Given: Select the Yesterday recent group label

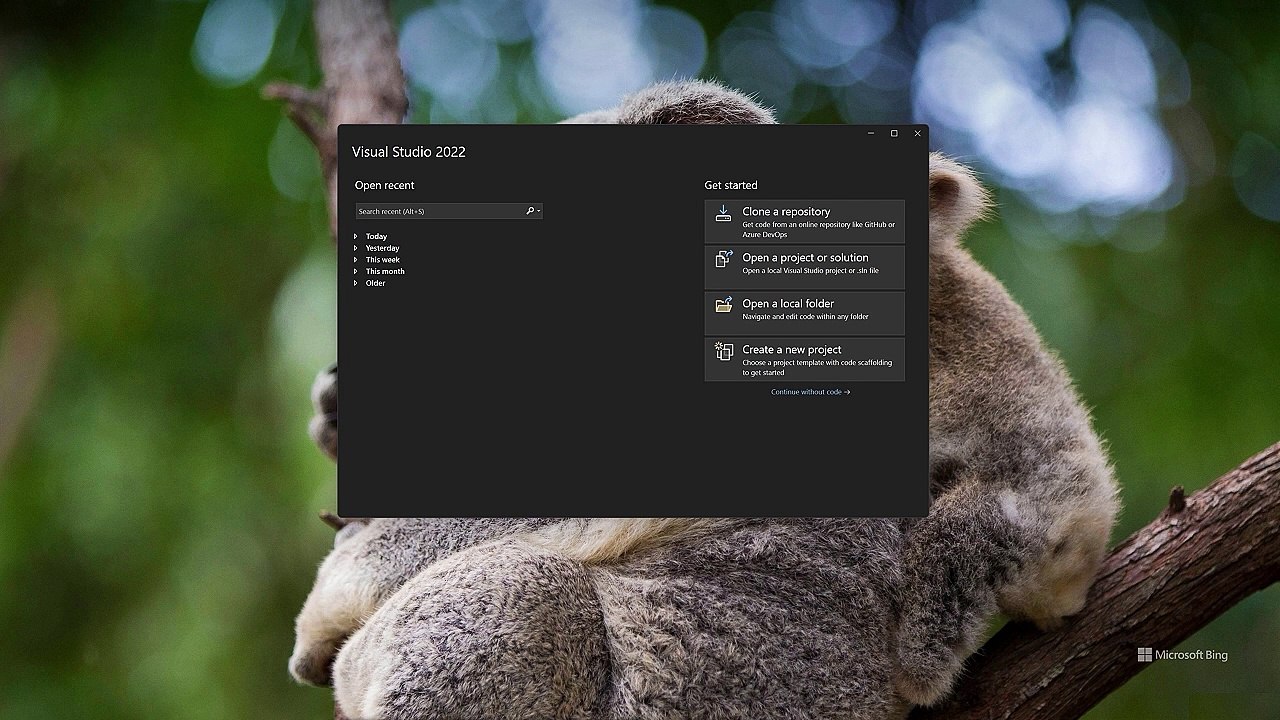Looking at the screenshot, I should coord(382,248).
